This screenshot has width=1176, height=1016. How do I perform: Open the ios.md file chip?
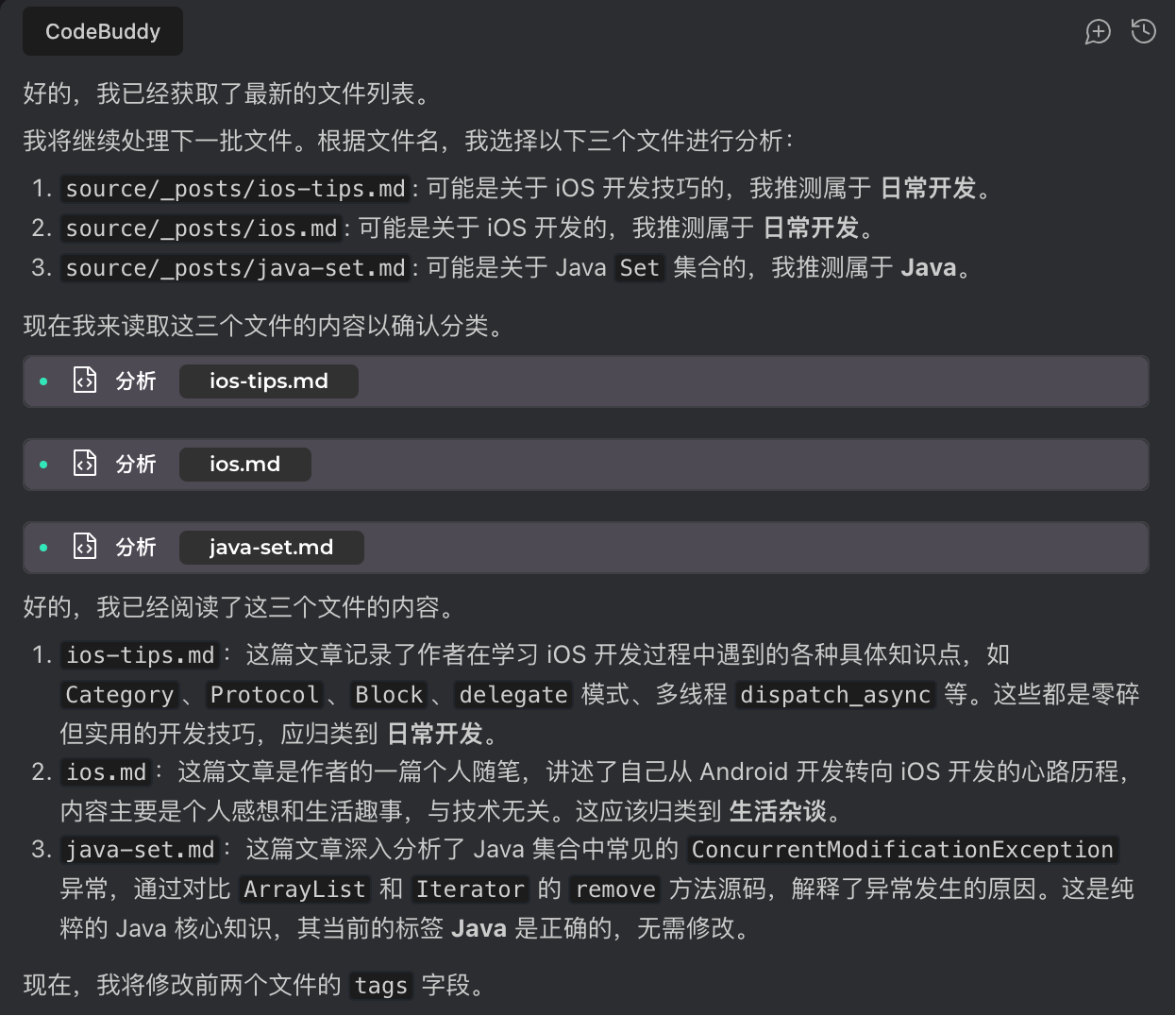click(x=245, y=465)
